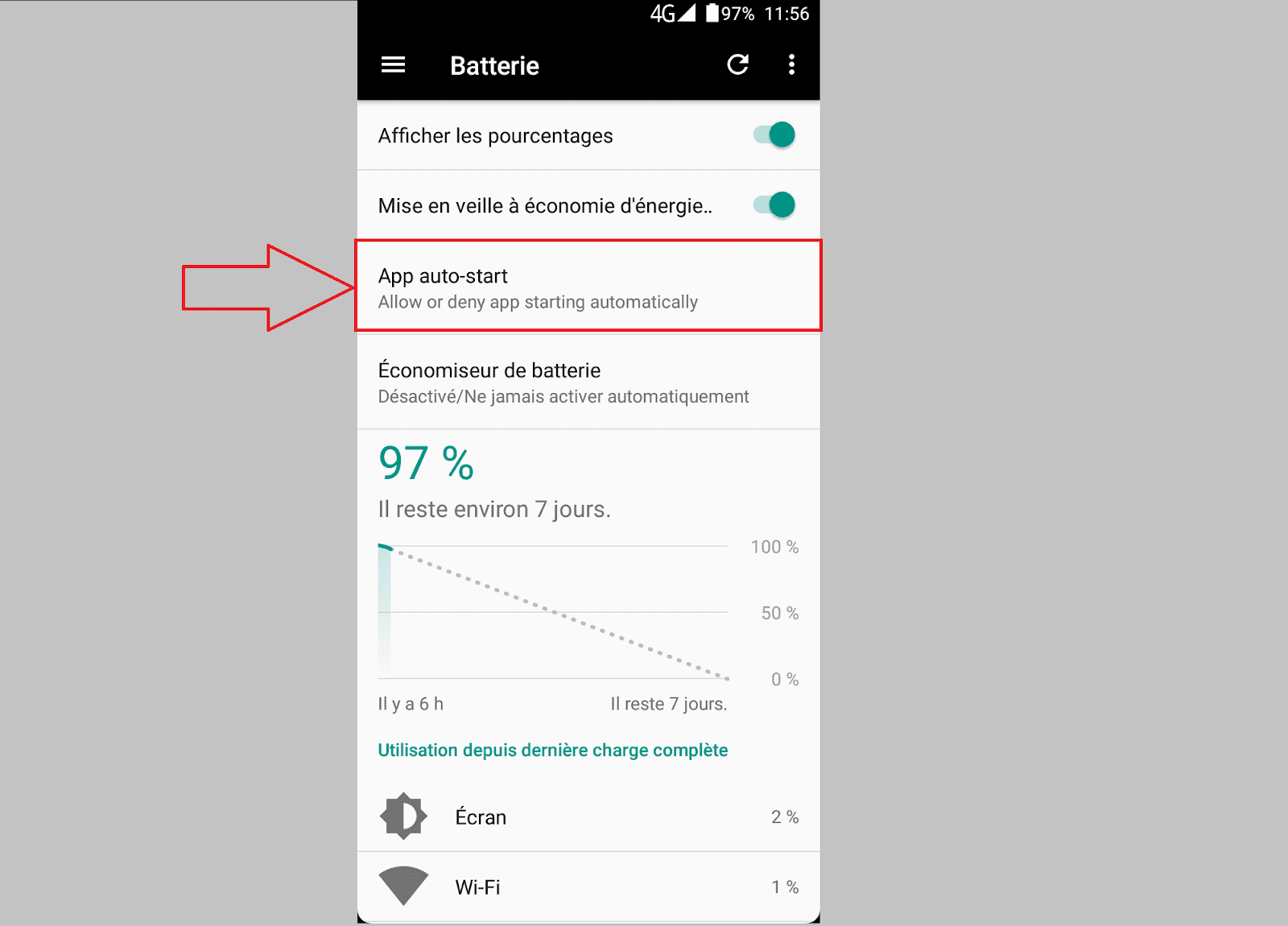
Task: Open Économiseur de batterie settings
Action: pos(588,382)
